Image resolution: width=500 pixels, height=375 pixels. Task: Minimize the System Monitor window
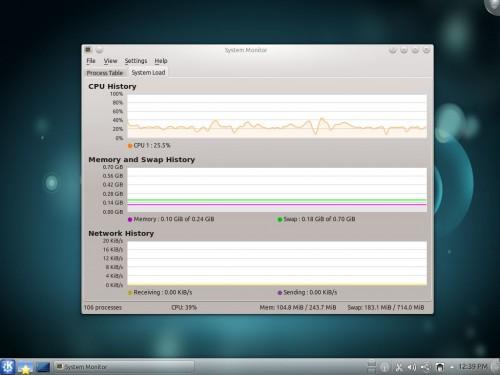[x=404, y=50]
